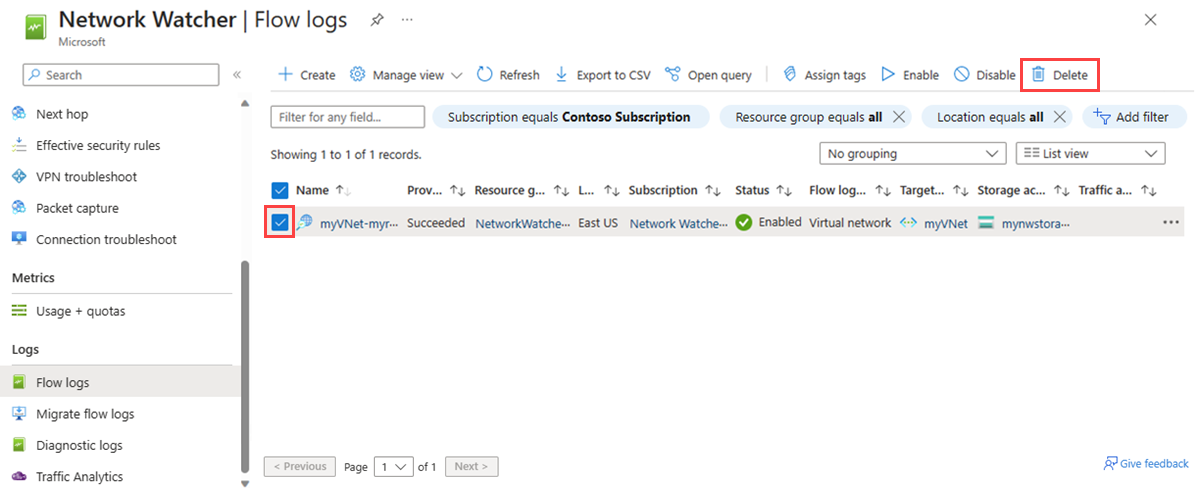Uncheck the myVNet flow log row checkbox

point(280,222)
